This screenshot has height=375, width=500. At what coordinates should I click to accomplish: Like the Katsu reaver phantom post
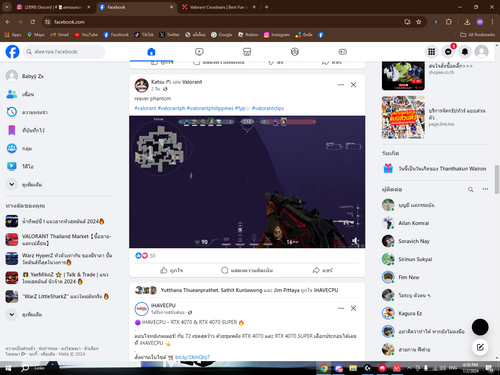click(x=171, y=270)
